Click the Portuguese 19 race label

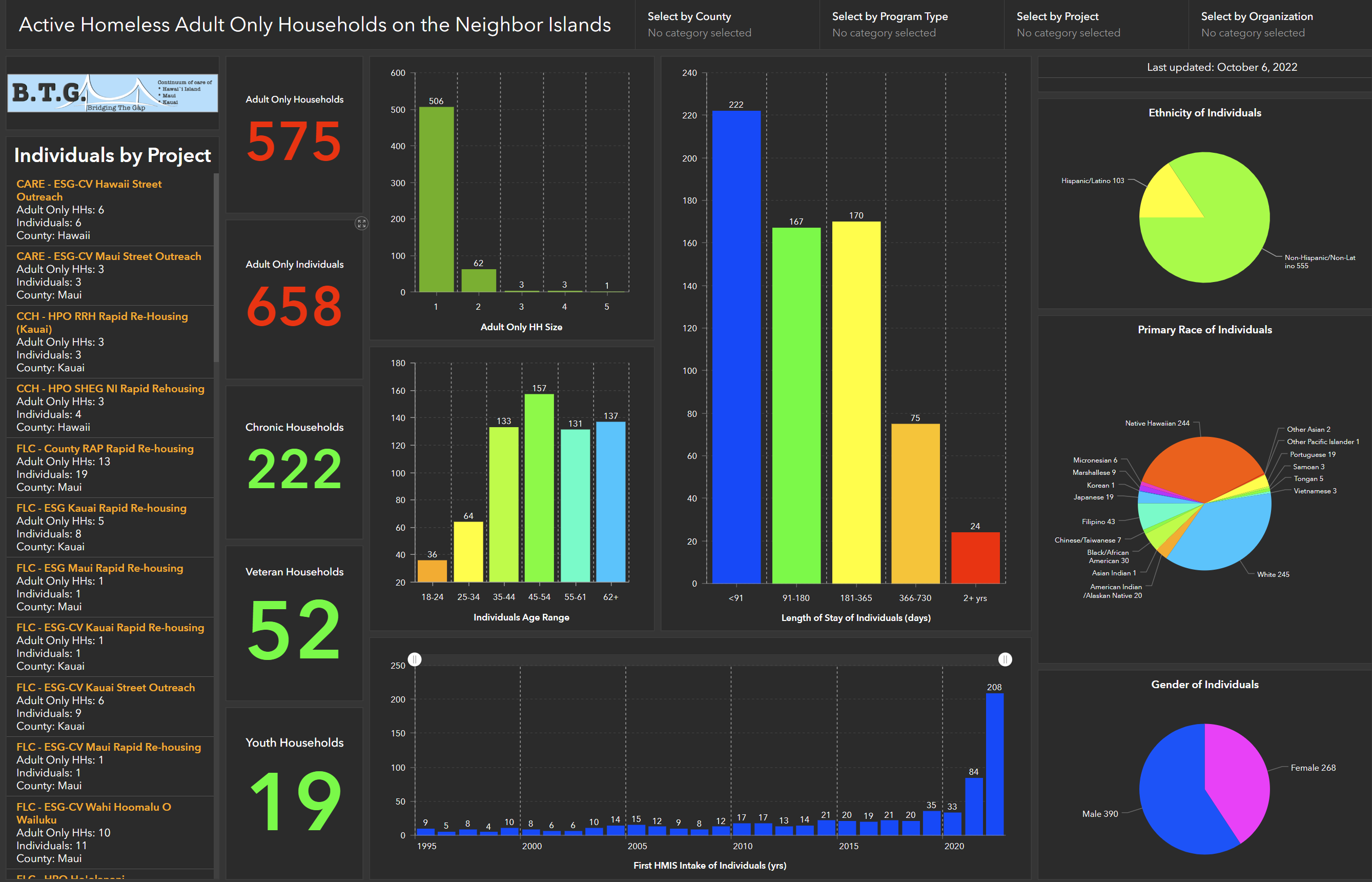(1313, 455)
